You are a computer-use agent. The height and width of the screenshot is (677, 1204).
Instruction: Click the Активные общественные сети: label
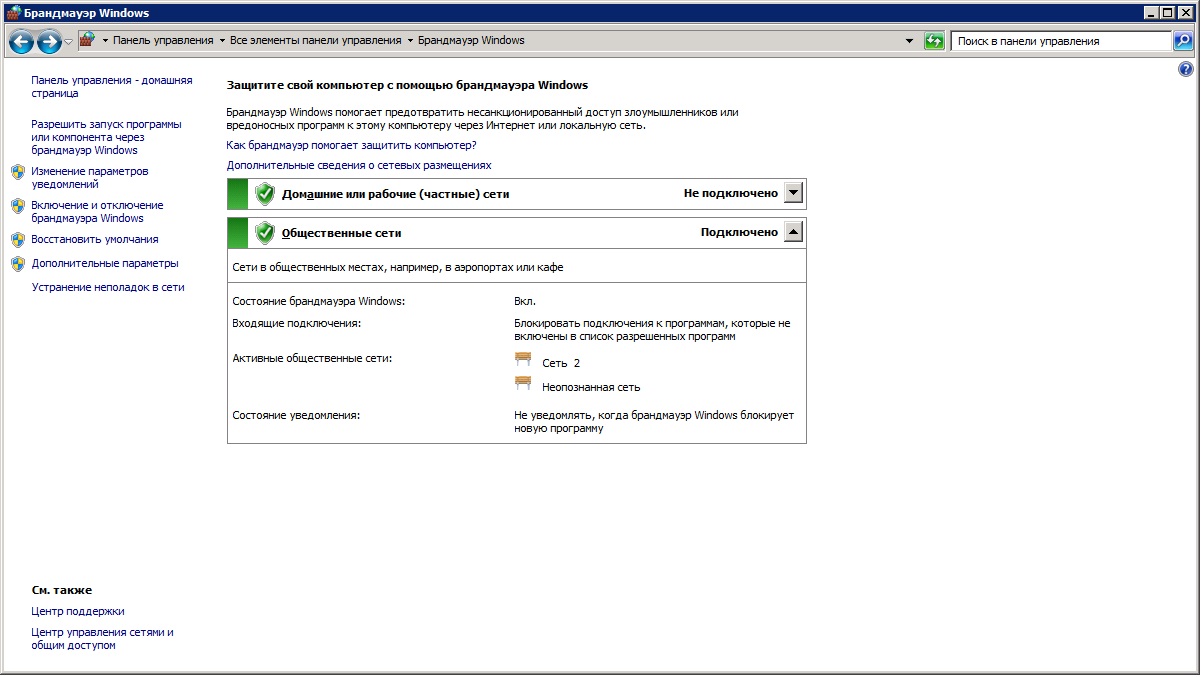click(x=312, y=357)
